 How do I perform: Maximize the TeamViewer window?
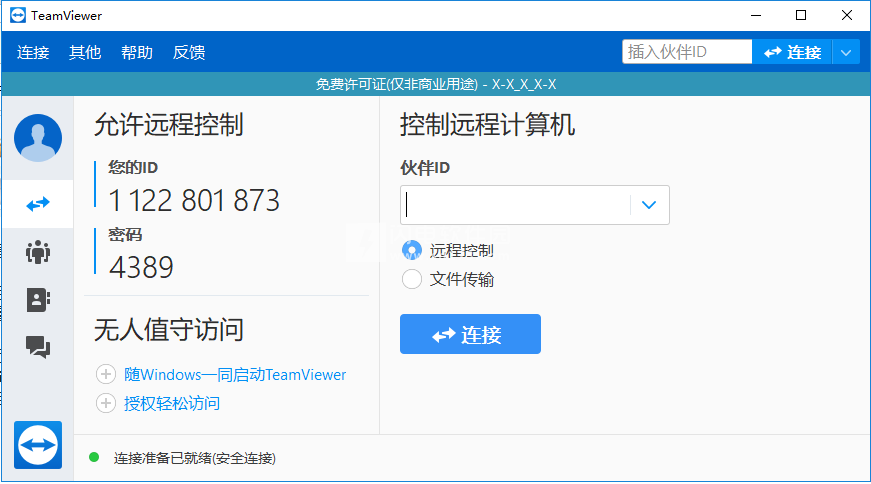[x=801, y=15]
